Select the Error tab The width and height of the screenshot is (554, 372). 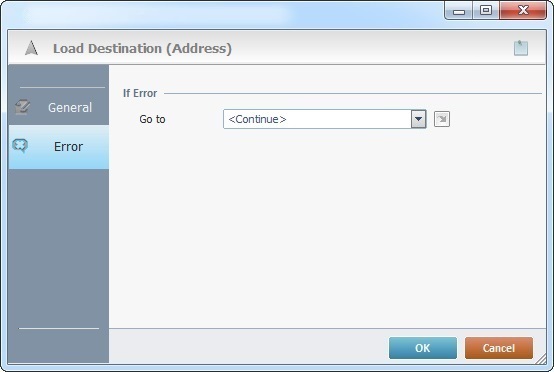(59, 147)
